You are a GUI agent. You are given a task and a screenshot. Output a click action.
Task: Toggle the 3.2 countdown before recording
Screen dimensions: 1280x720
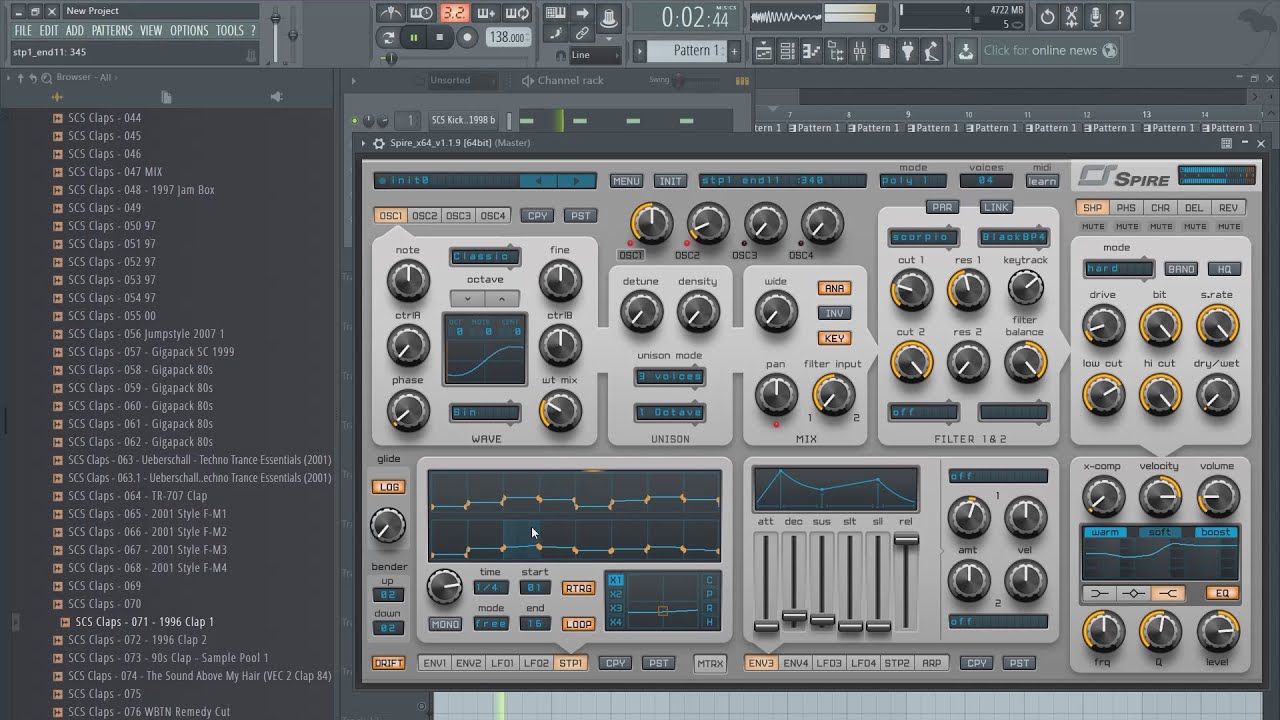454,13
